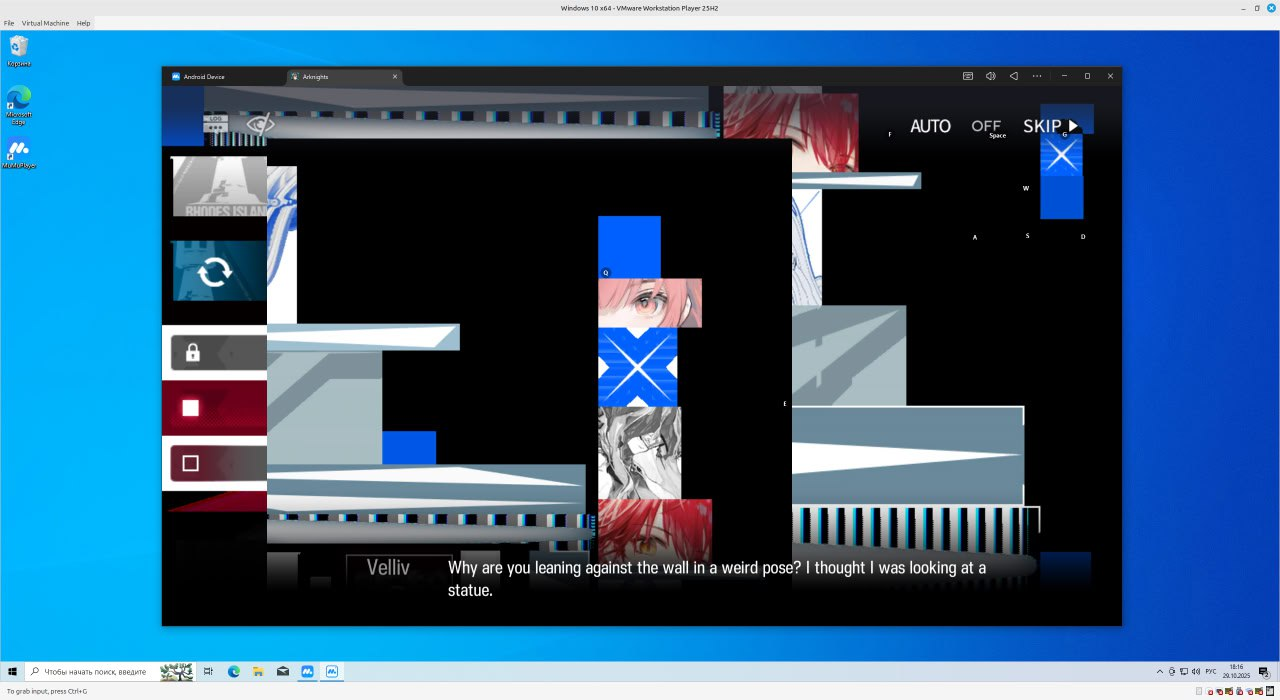Change the РУС input language indicator
1280x700 pixels.
click(1210, 671)
